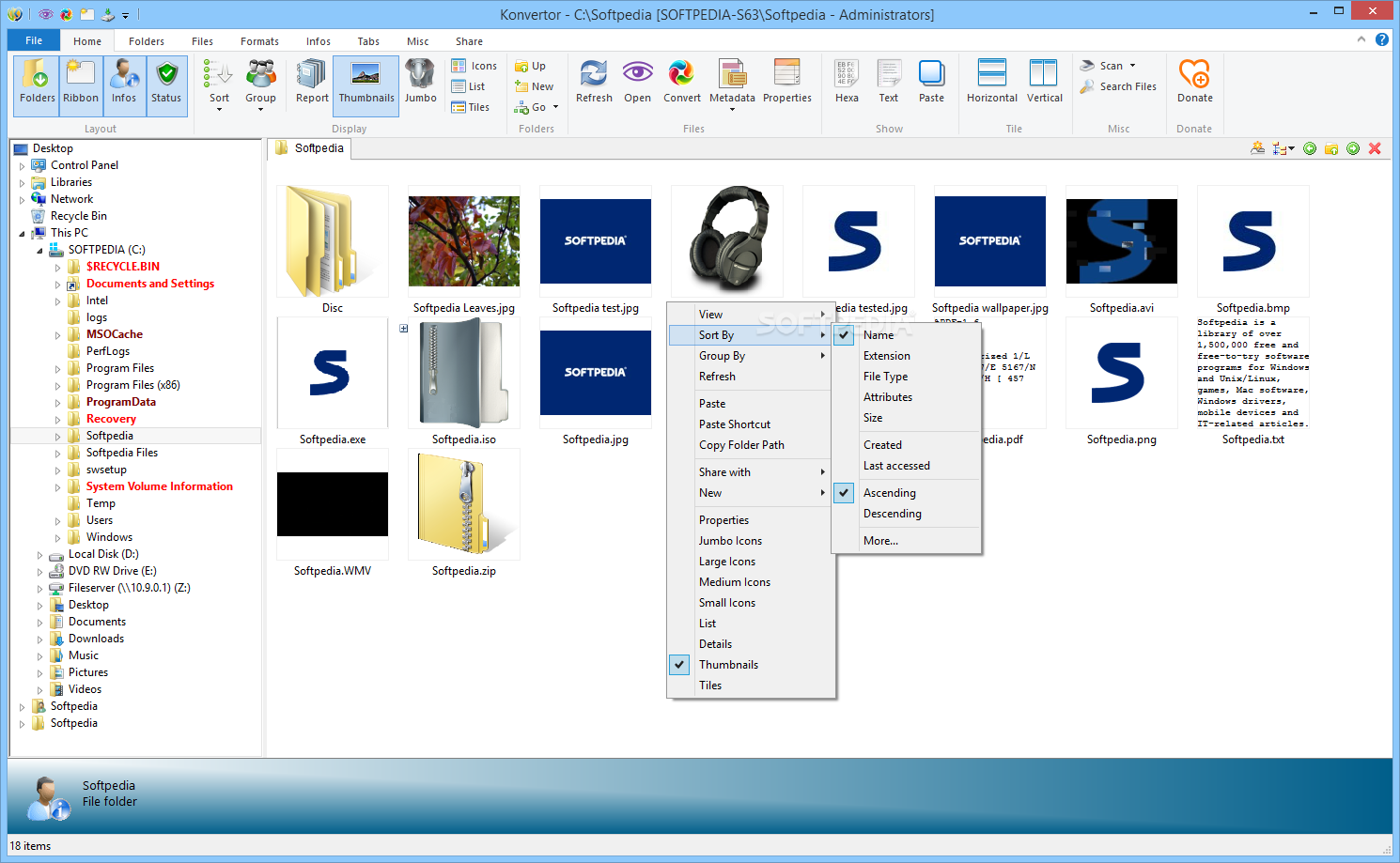The height and width of the screenshot is (863, 1400).
Task: Open the Scan dropdown
Action: (x=1108, y=66)
